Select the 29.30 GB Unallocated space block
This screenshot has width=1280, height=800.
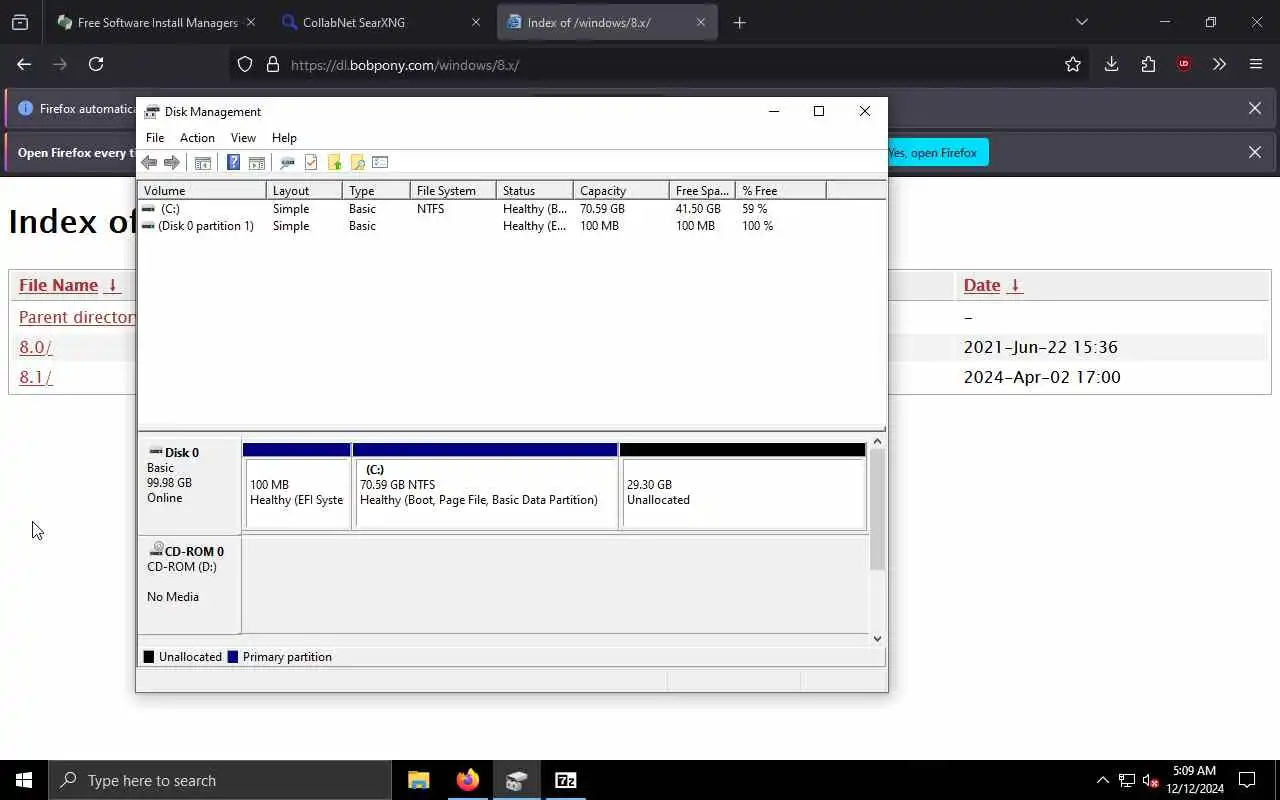pyautogui.click(x=743, y=486)
